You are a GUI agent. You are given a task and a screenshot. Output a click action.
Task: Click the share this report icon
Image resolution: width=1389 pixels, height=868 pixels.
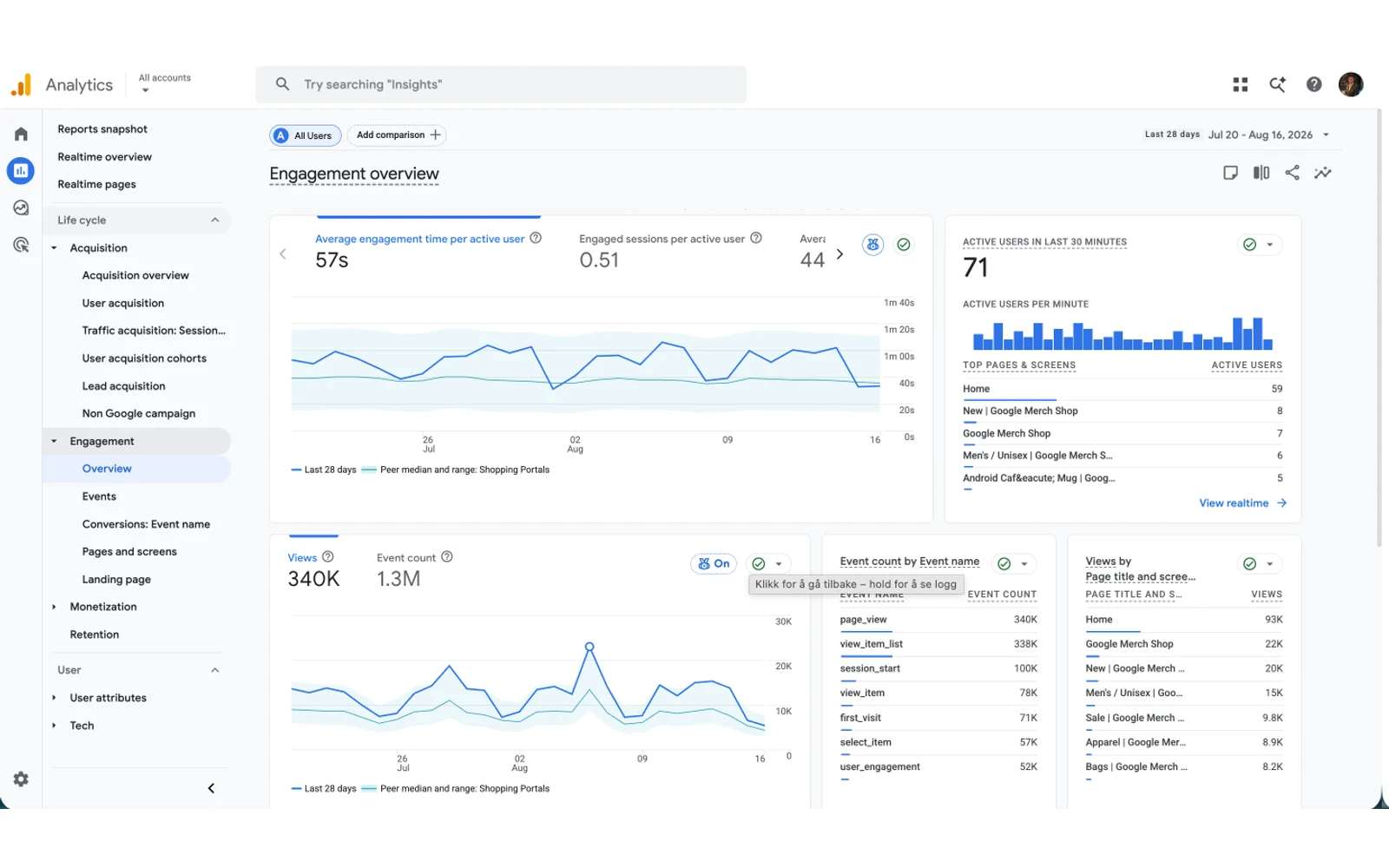click(1293, 173)
